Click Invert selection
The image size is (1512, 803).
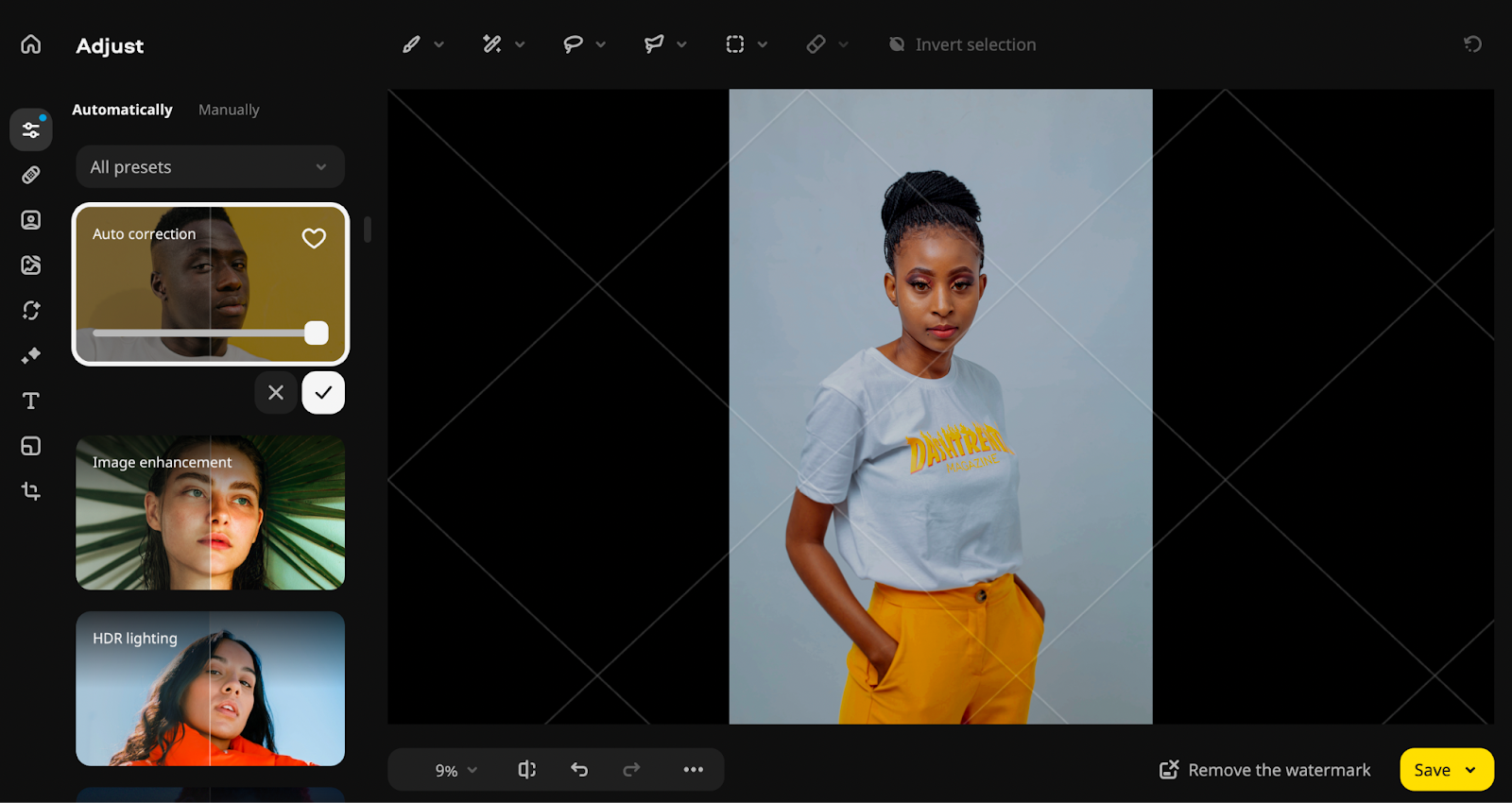click(x=962, y=44)
